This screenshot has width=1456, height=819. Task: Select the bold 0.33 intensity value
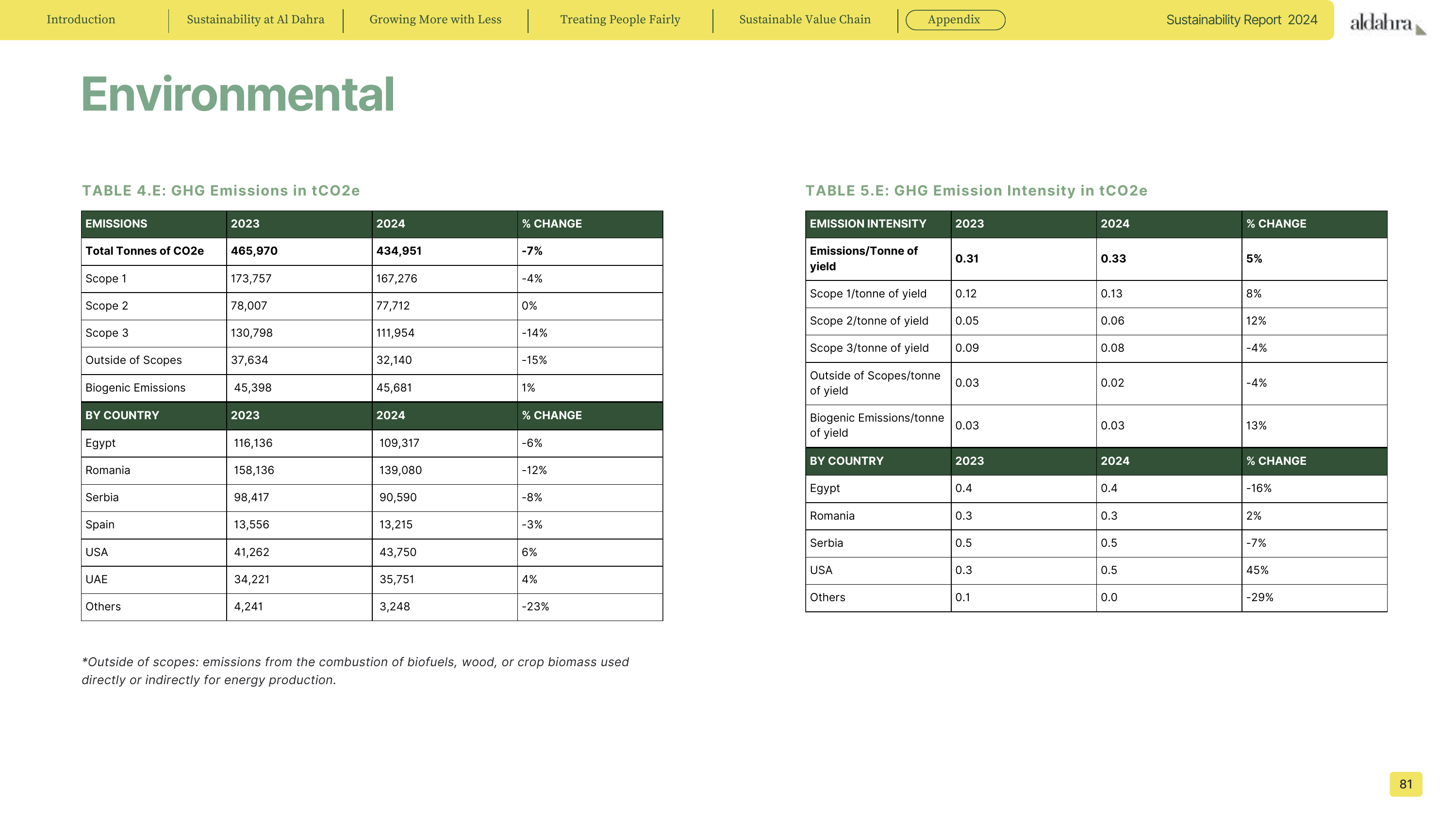tap(1113, 259)
